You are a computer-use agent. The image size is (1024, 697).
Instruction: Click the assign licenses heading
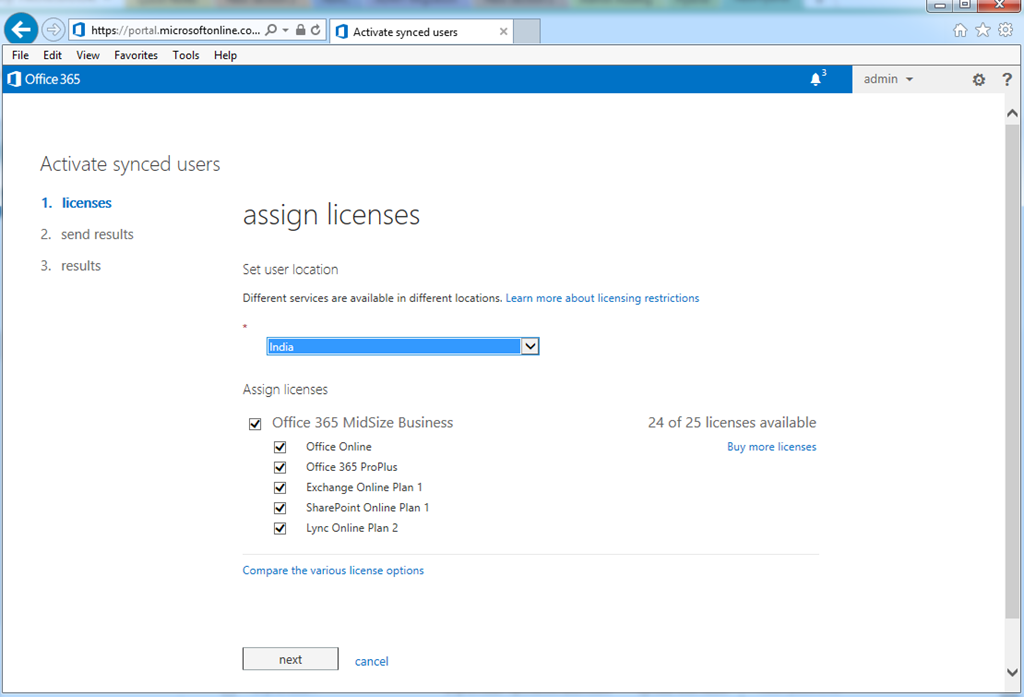(331, 215)
